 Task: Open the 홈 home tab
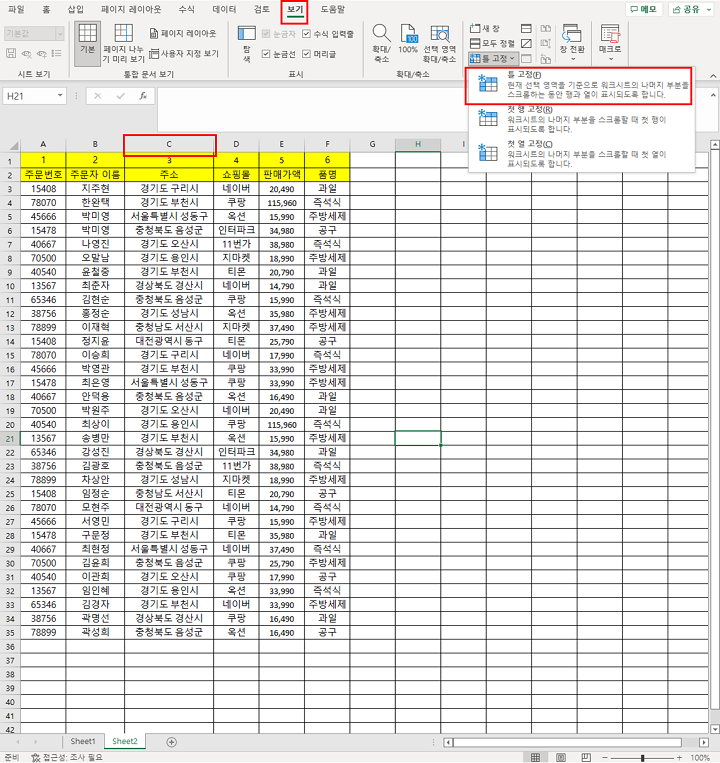[46, 9]
